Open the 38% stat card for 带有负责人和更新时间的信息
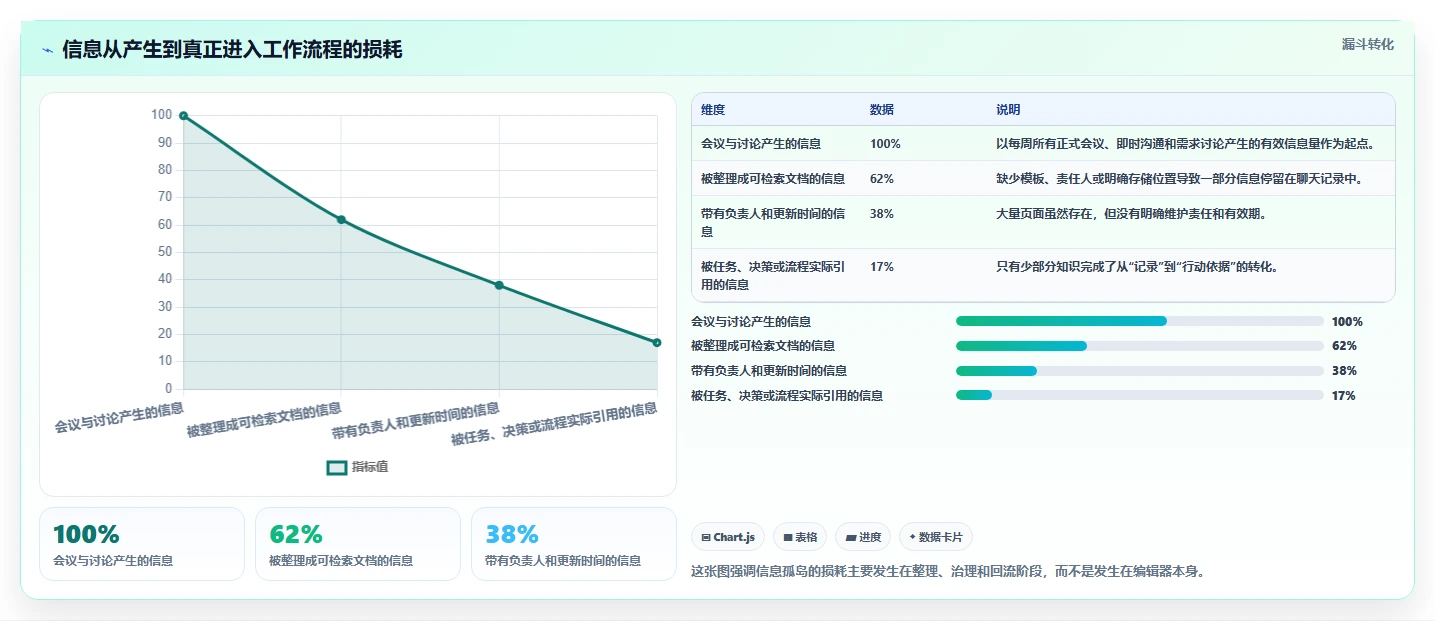 574,544
